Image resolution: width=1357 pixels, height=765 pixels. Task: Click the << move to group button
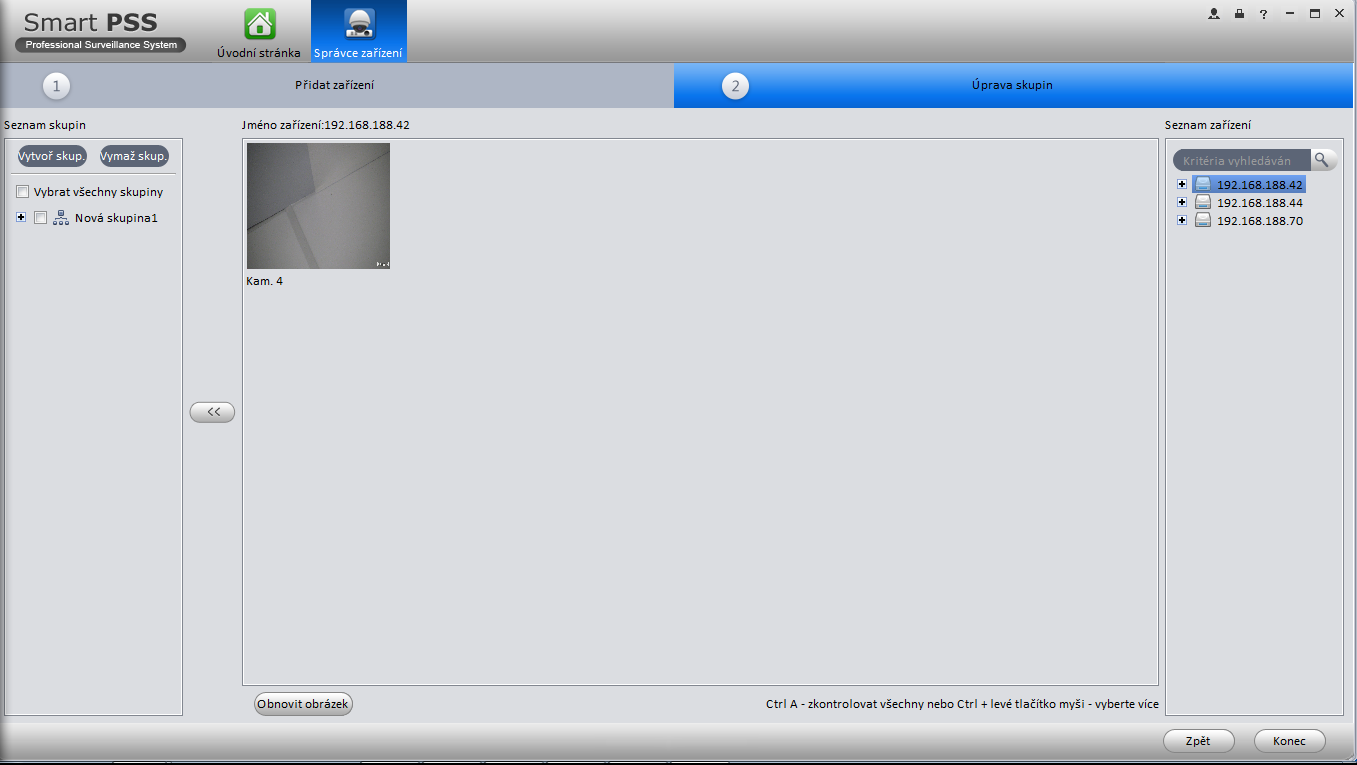(212, 412)
